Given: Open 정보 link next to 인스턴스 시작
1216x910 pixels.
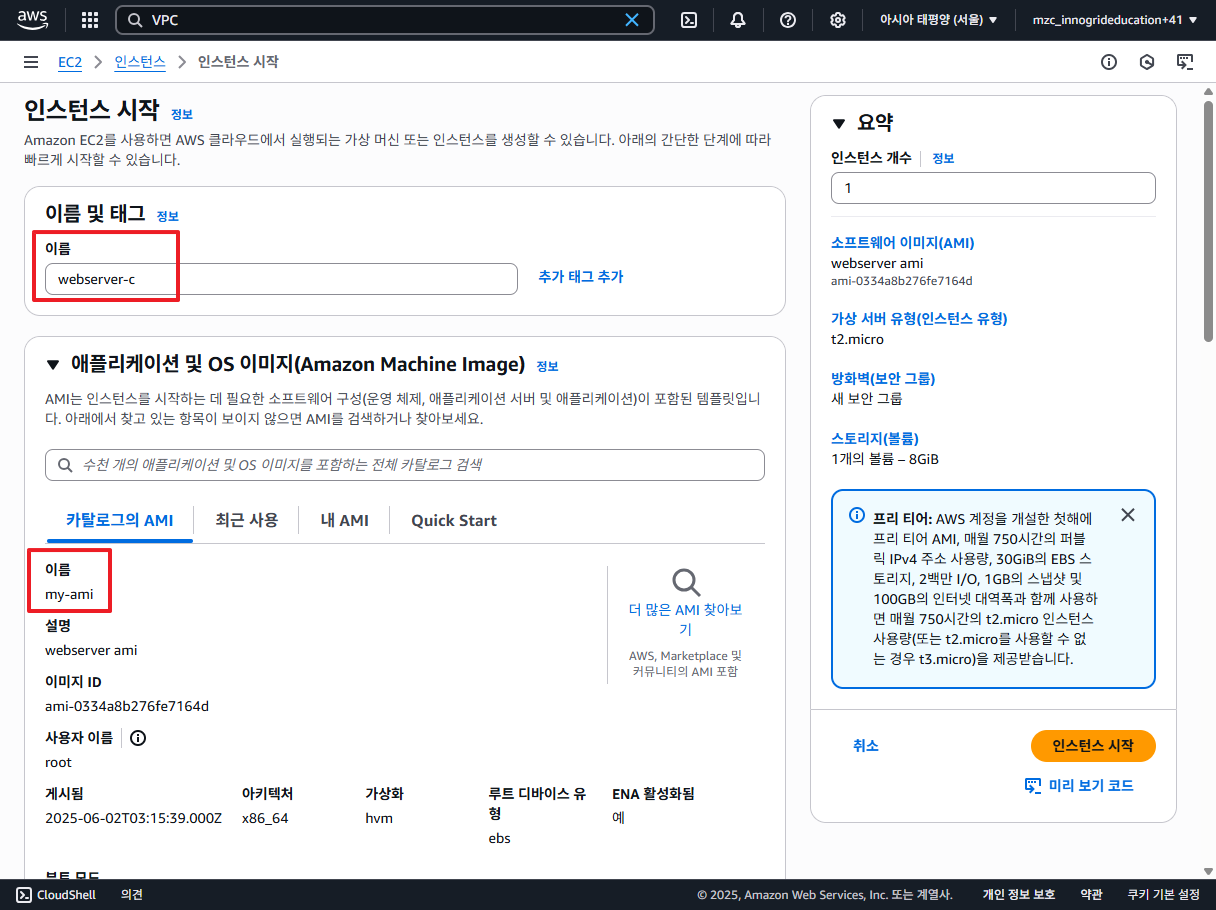Looking at the screenshot, I should [182, 114].
